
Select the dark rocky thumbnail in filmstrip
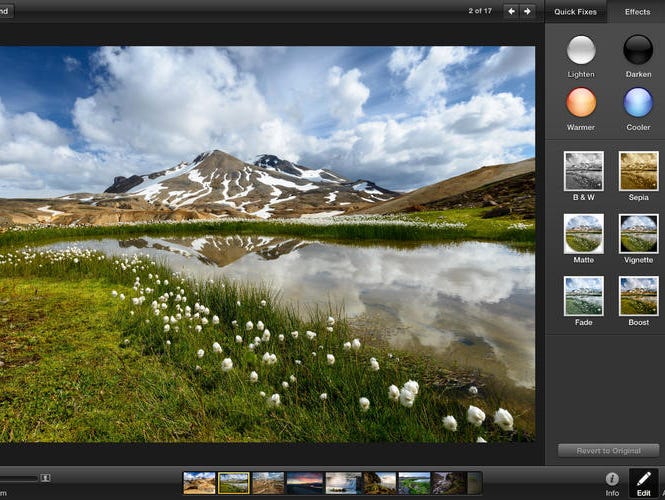click(x=449, y=483)
